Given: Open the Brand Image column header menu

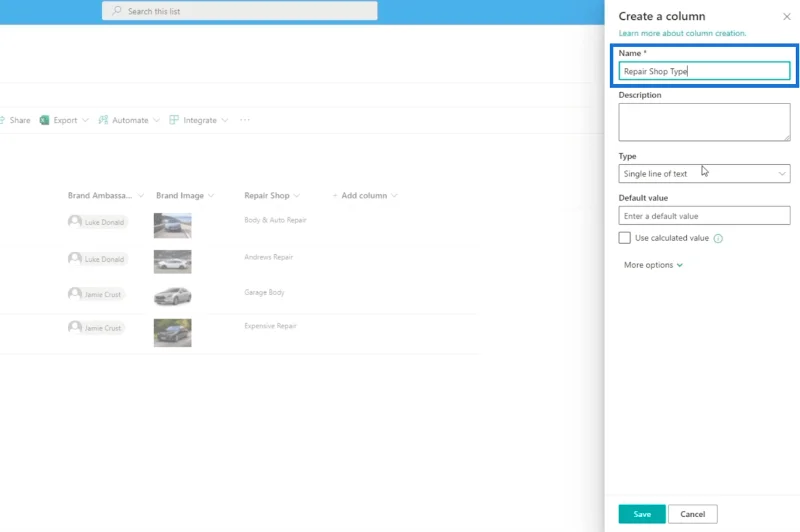Looking at the screenshot, I should (185, 195).
